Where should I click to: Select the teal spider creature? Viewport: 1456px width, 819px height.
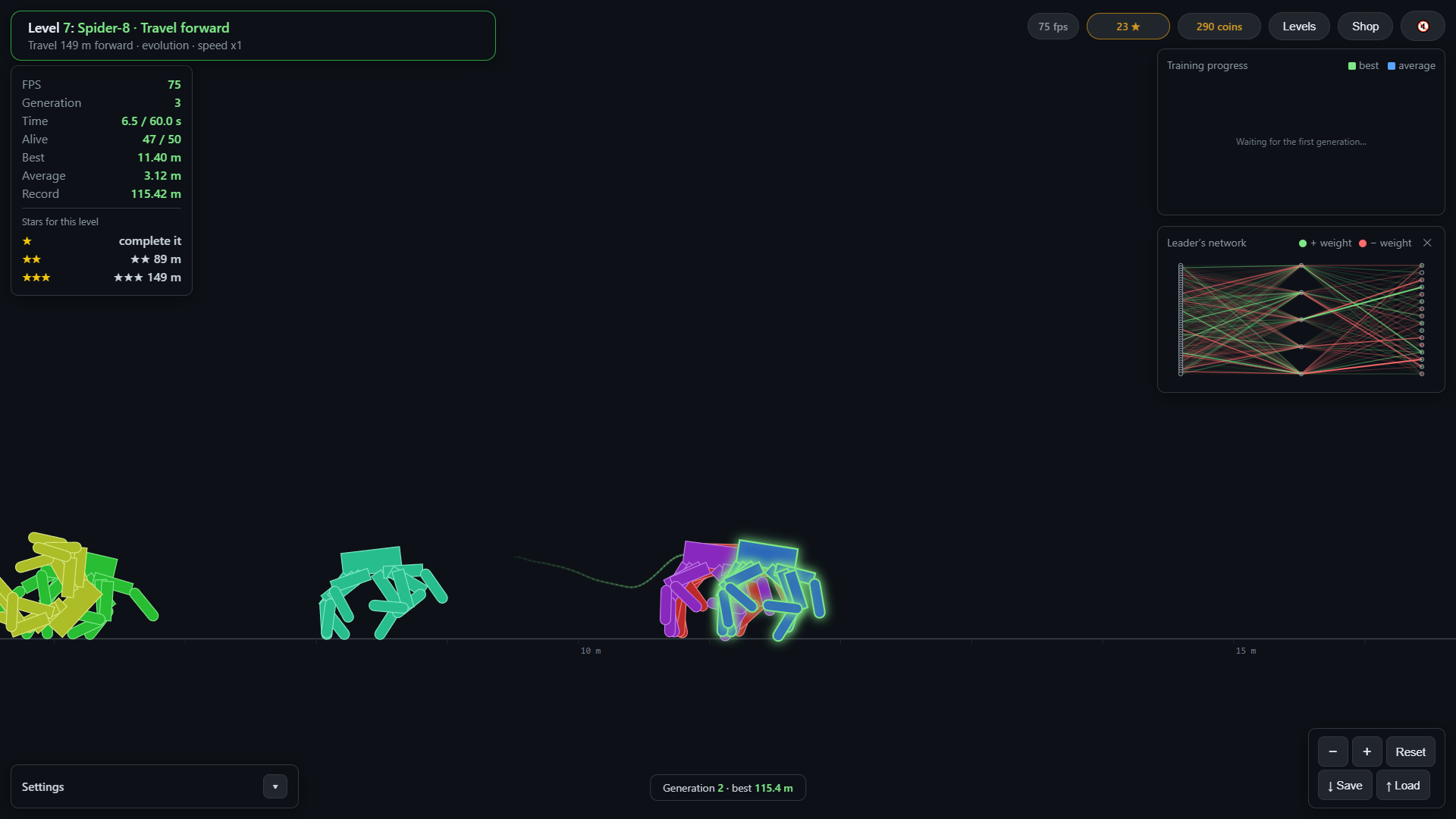click(x=383, y=593)
